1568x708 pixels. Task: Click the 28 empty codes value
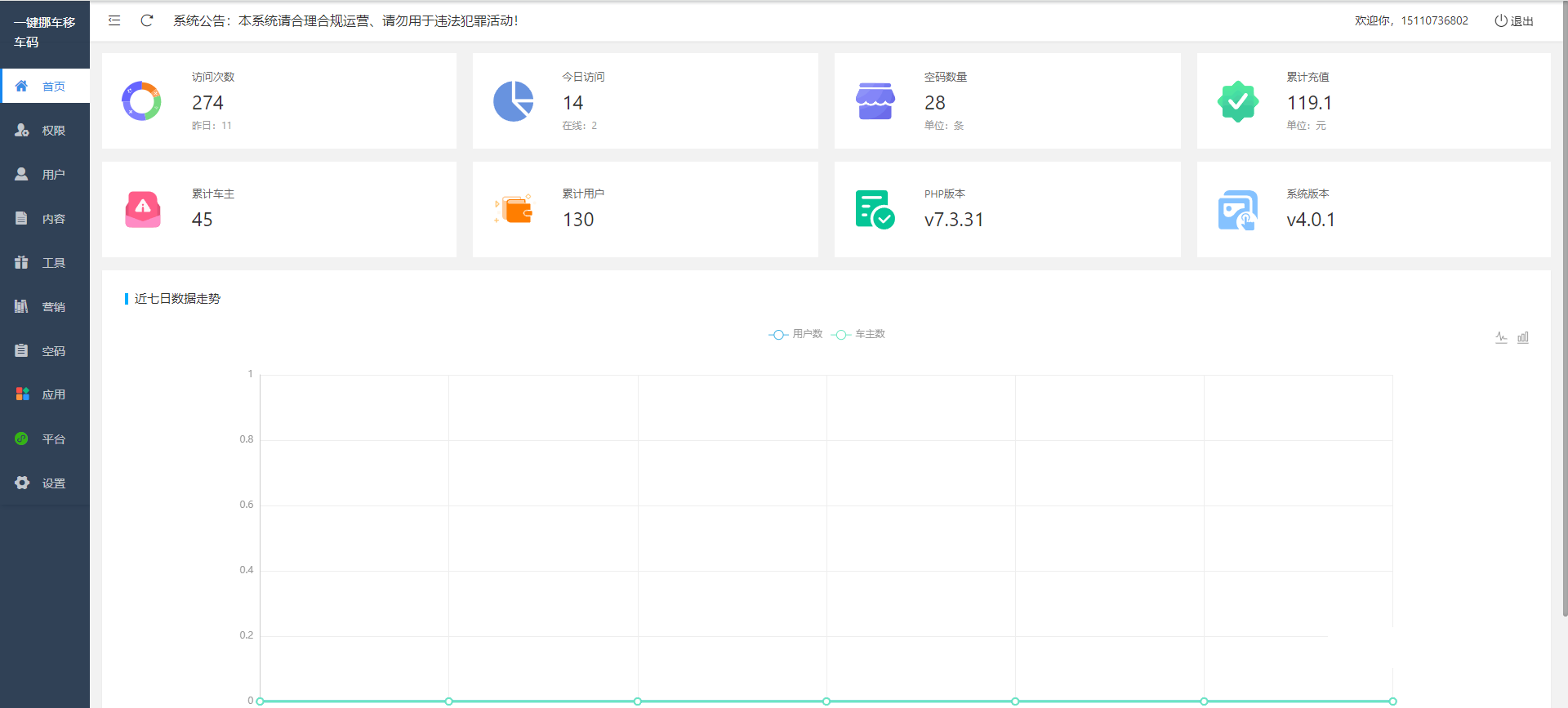coord(934,102)
